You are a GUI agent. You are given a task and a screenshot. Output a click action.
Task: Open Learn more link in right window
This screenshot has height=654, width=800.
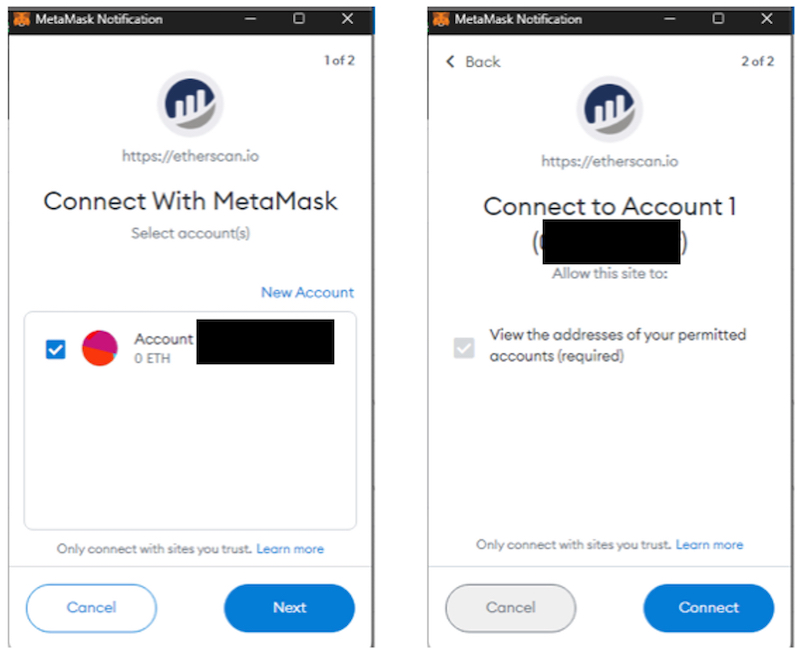click(x=709, y=545)
